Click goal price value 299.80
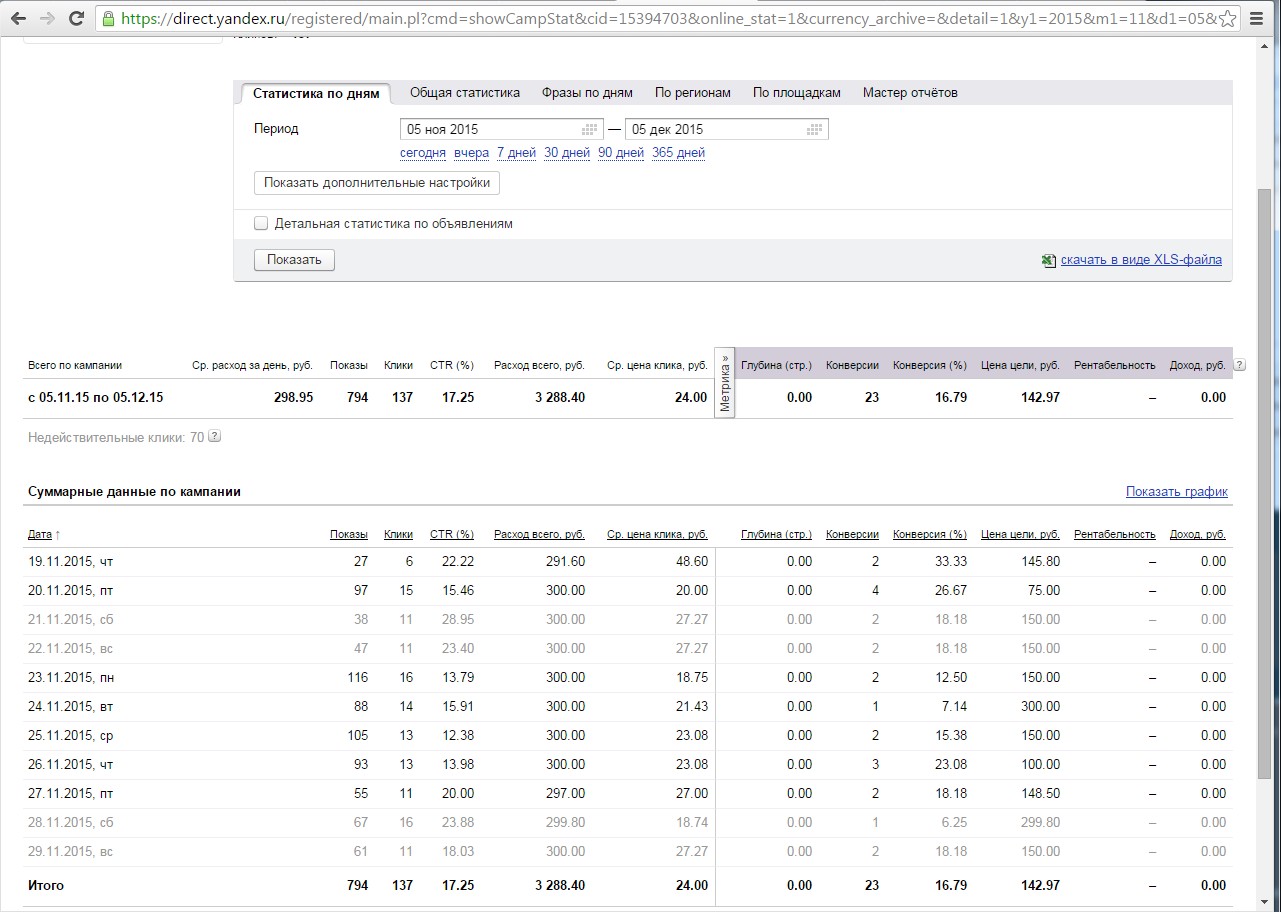Viewport: 1281px width, 912px height. [1039, 823]
